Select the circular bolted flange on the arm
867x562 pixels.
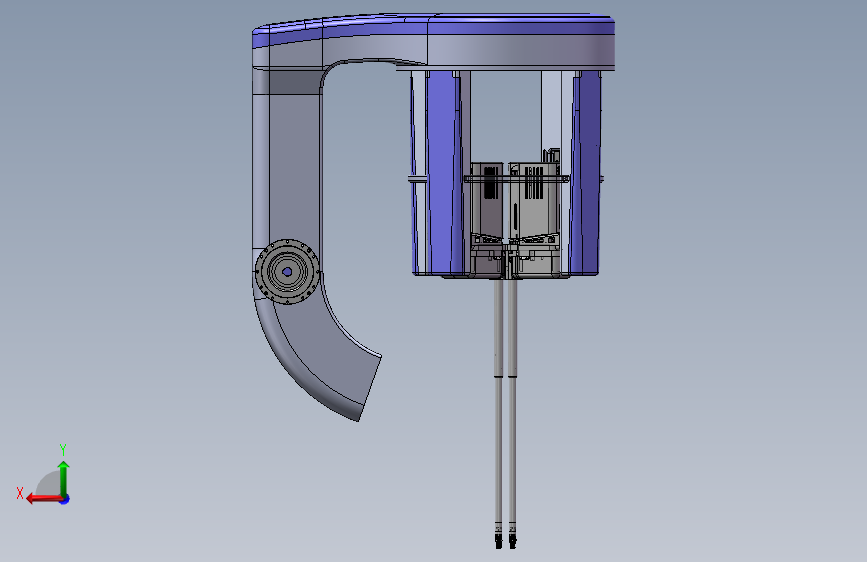click(x=287, y=272)
